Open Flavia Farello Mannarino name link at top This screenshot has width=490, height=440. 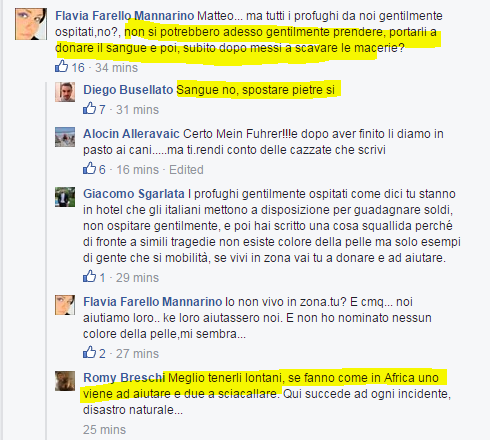click(125, 16)
